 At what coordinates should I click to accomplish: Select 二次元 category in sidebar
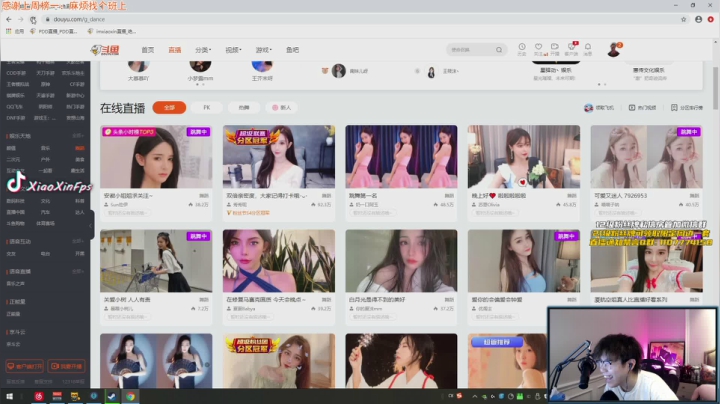(x=13, y=159)
